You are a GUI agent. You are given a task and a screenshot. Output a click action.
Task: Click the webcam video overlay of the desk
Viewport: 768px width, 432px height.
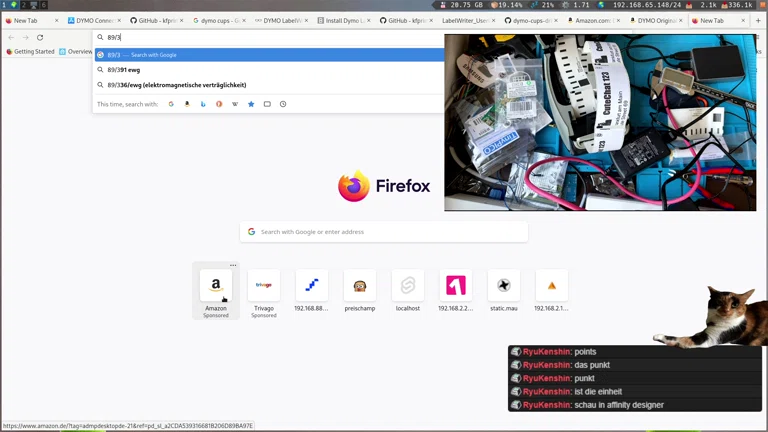click(600, 122)
